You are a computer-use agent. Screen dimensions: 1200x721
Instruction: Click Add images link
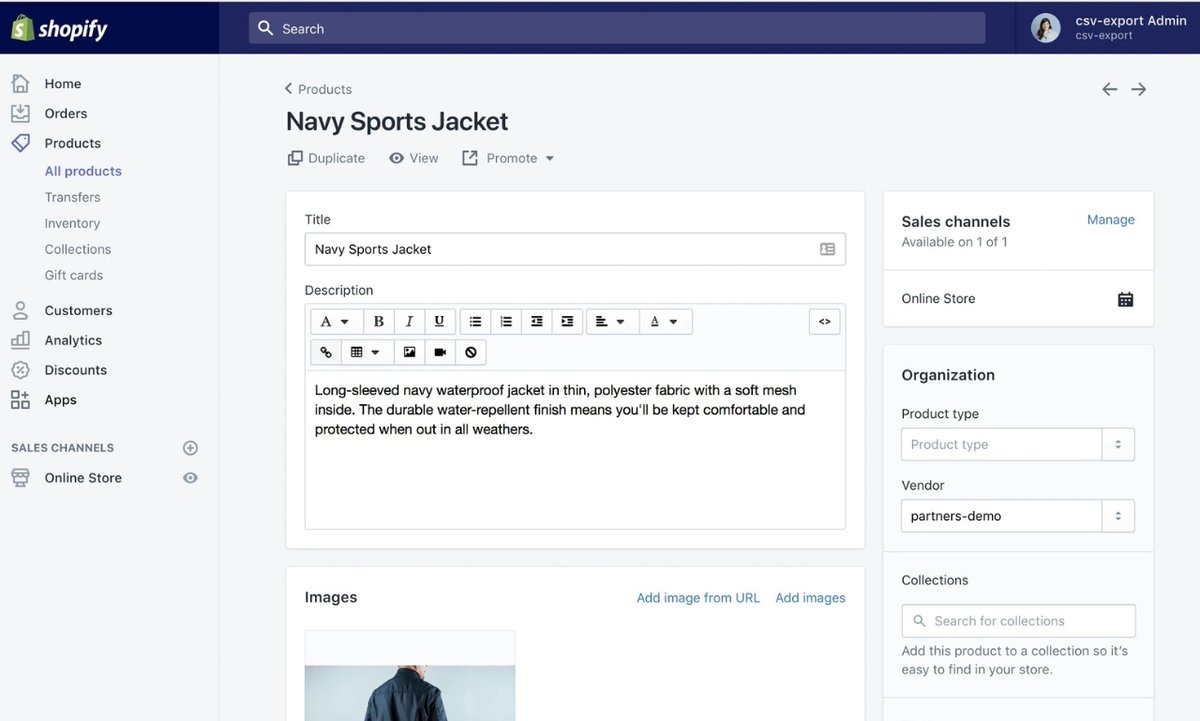click(x=810, y=598)
